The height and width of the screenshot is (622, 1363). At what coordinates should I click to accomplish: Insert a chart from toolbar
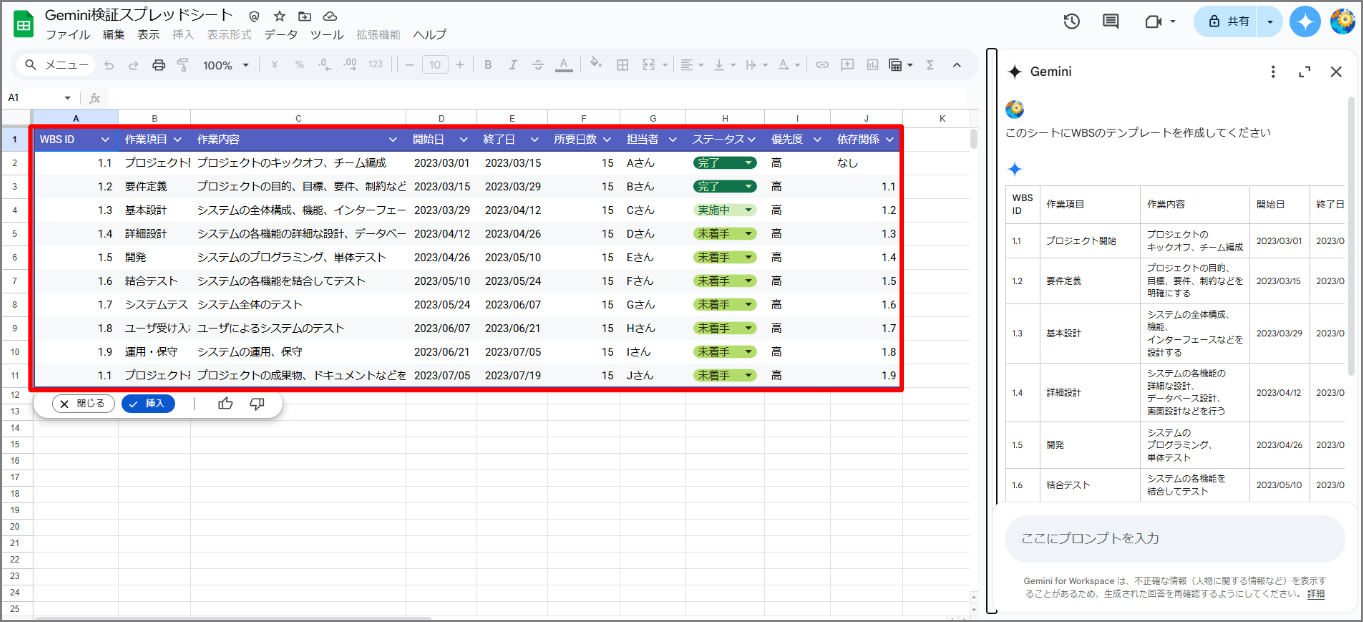pyautogui.click(x=872, y=65)
